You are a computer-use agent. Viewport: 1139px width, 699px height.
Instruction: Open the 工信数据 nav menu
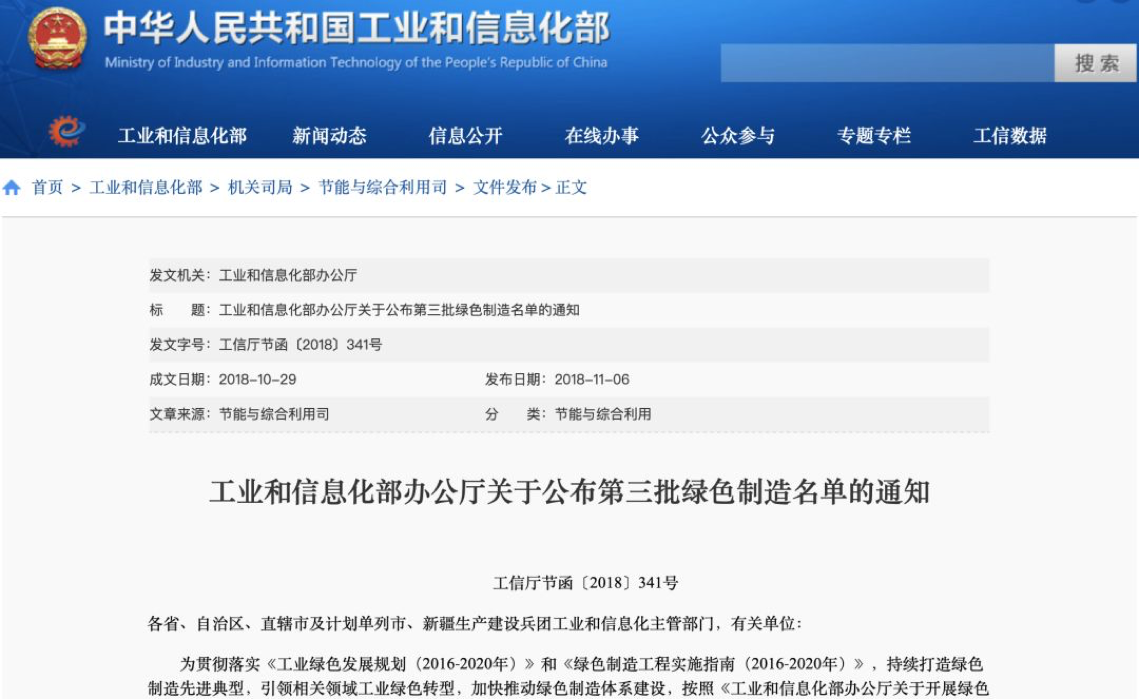[x=1010, y=136]
